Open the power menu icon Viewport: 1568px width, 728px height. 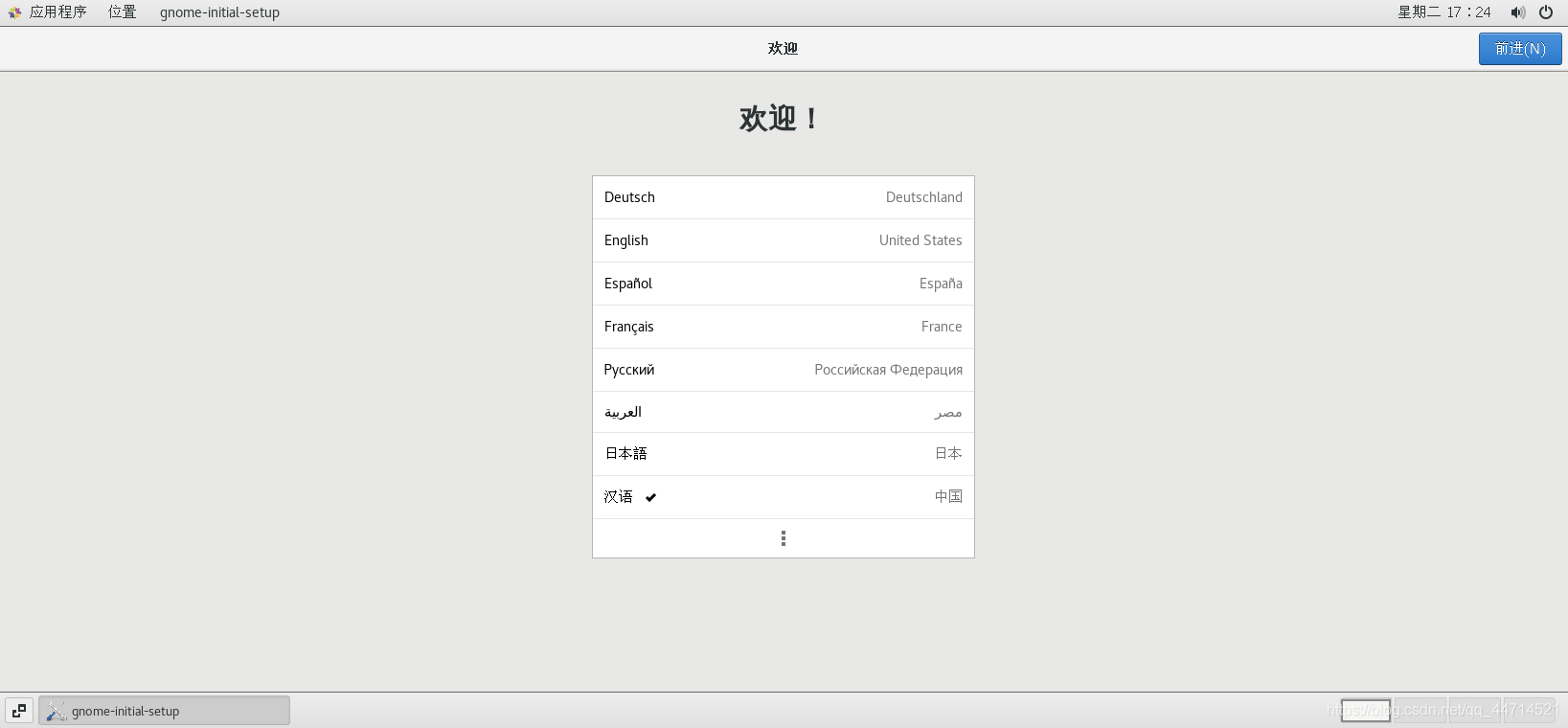pyautogui.click(x=1546, y=12)
